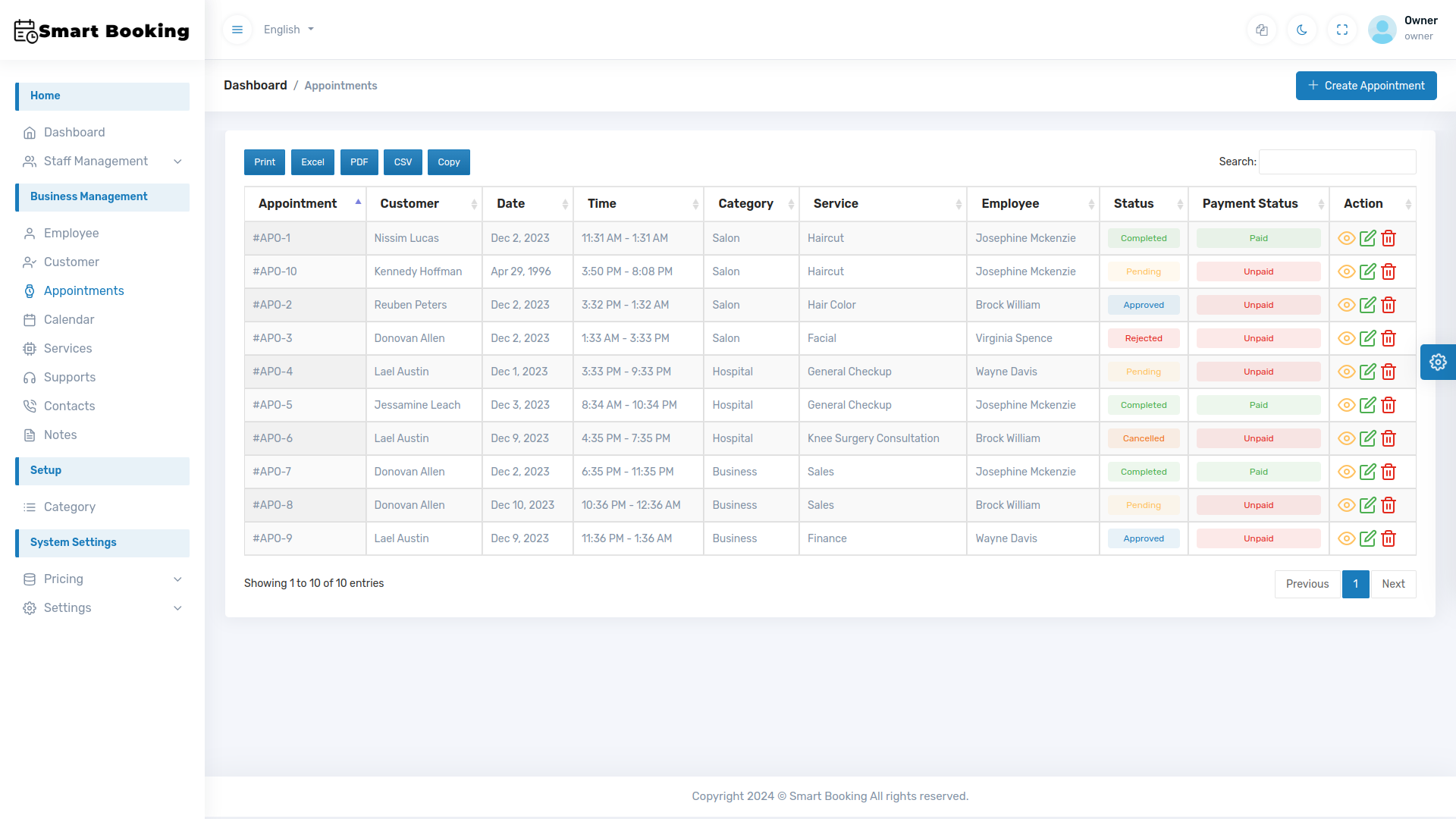This screenshot has height=819, width=1456.
Task: Select Home in the sidebar menu
Action: coord(45,96)
